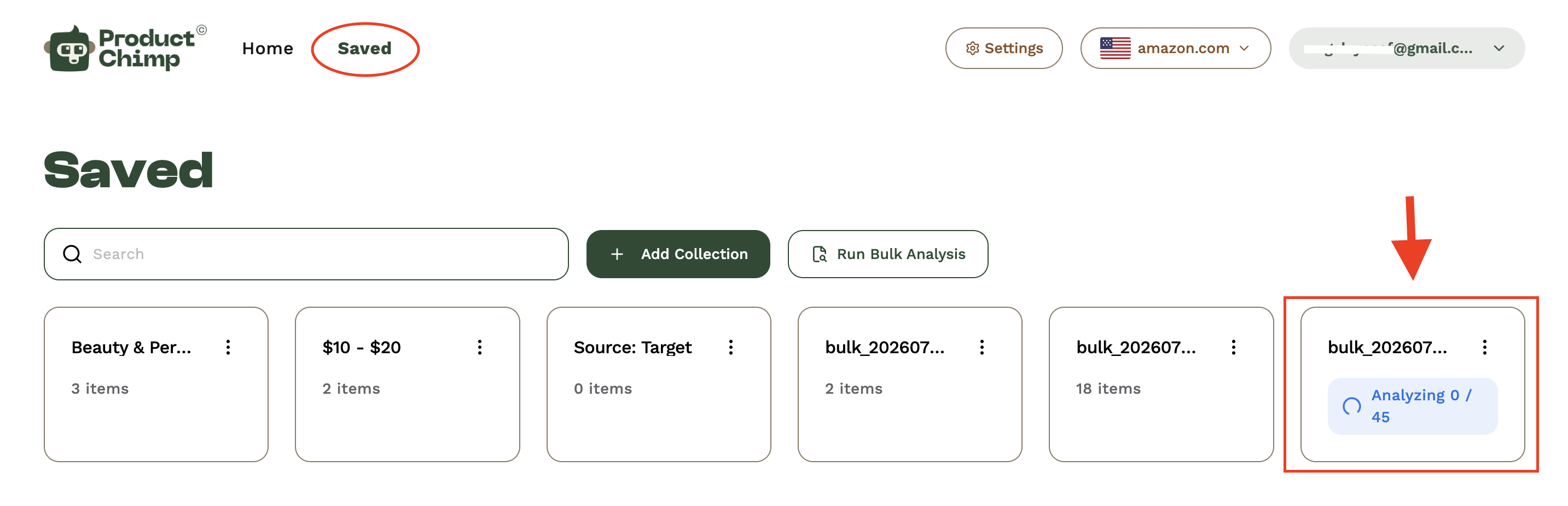Open three-dot menu on the analyzing bulk collection

click(1485, 347)
